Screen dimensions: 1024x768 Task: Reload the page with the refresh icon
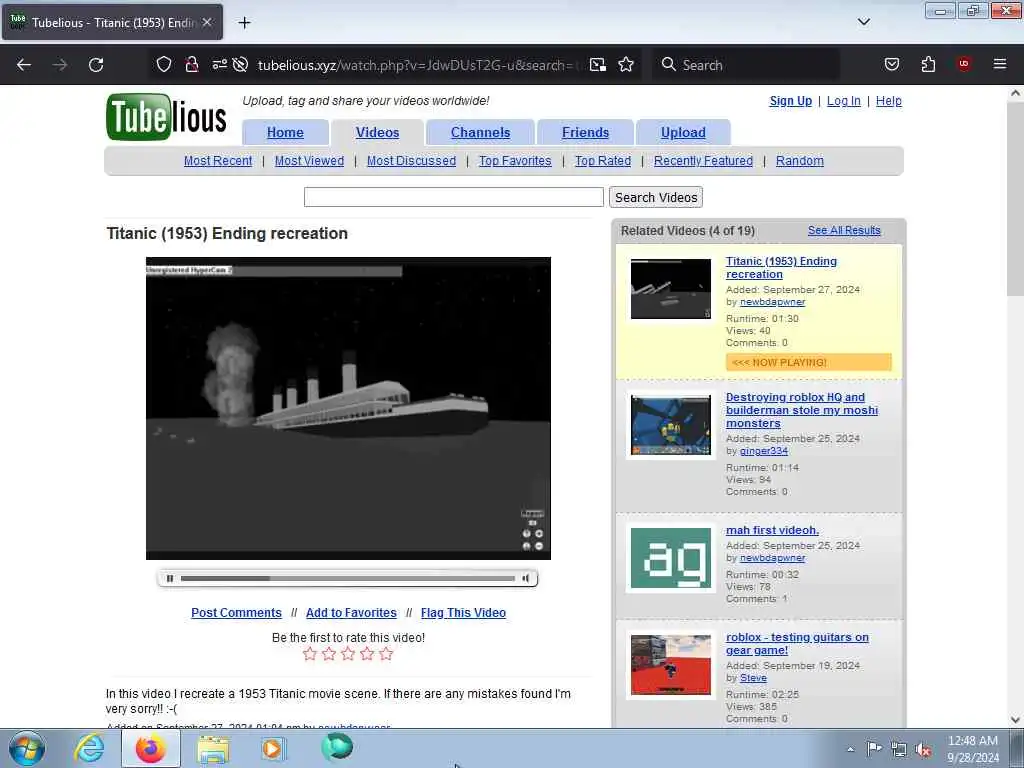(96, 65)
